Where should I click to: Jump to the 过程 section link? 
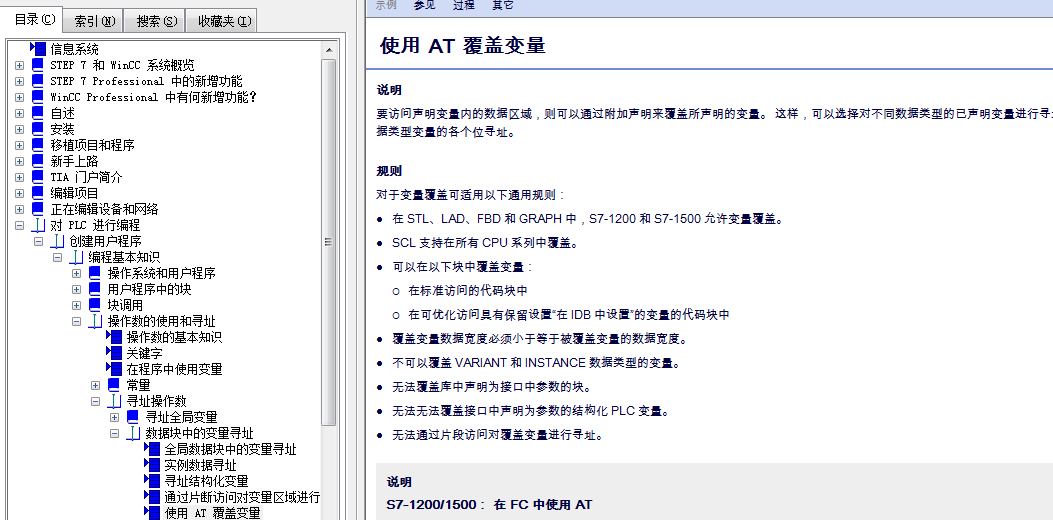tap(463, 5)
